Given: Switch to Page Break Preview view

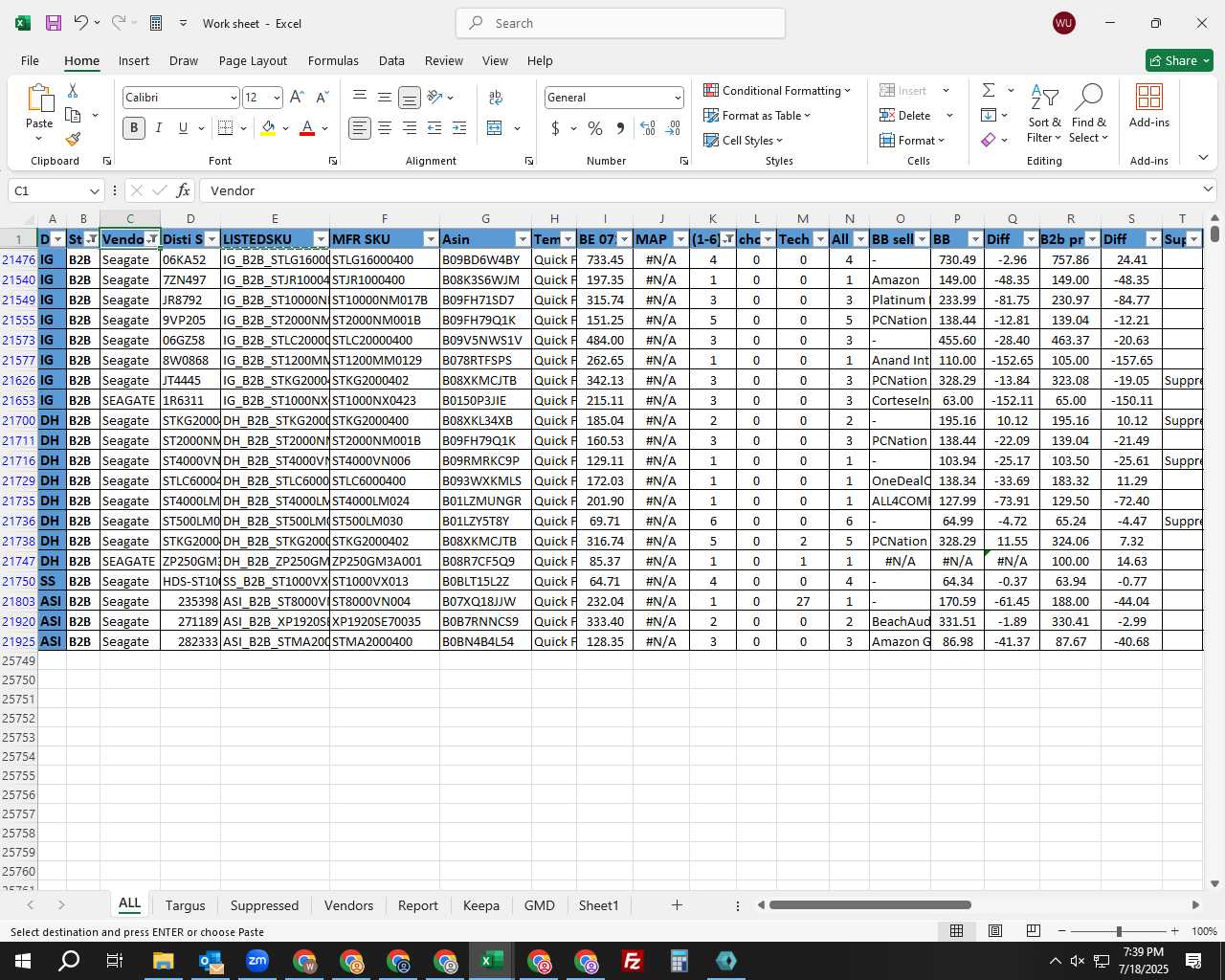Looking at the screenshot, I should click(x=1033, y=931).
